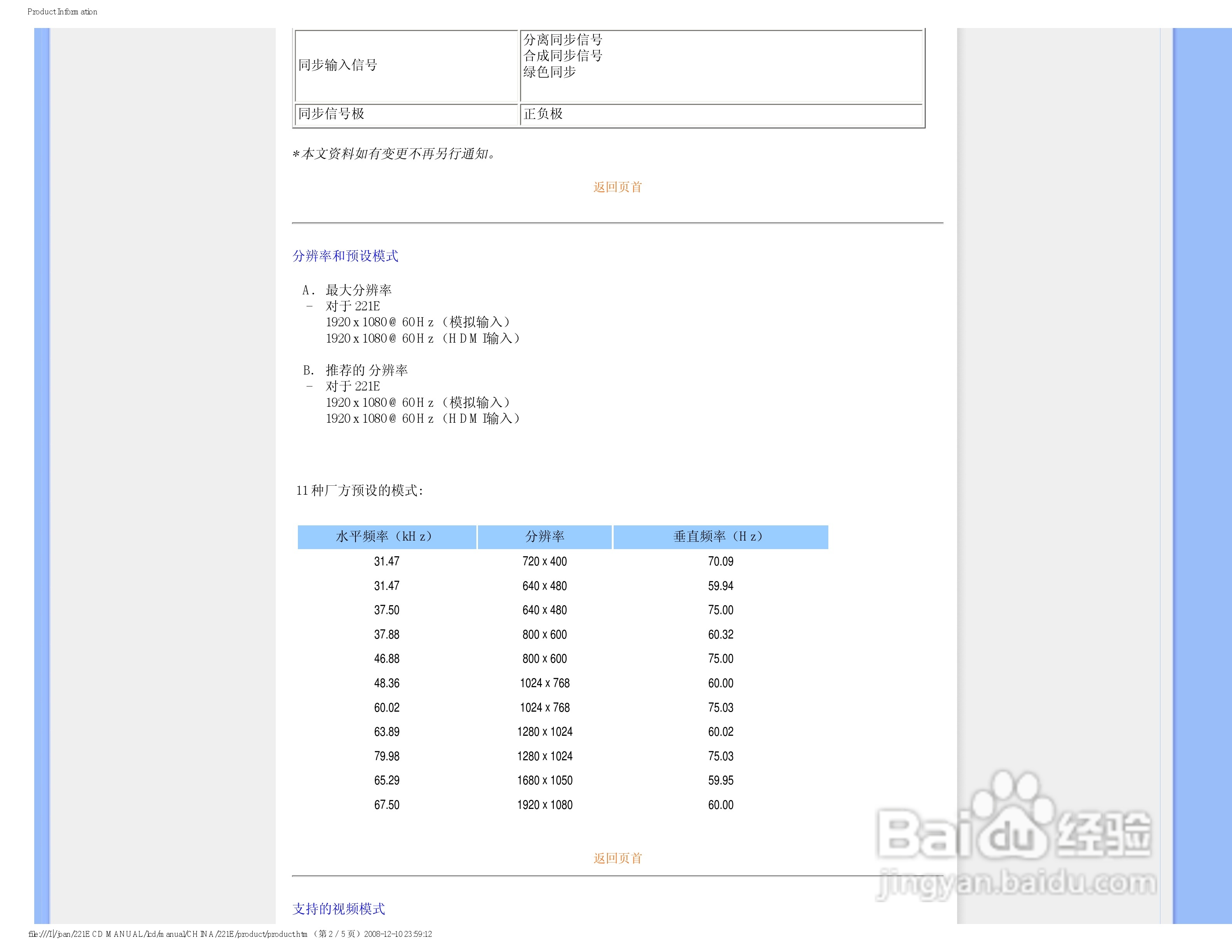Click the 11 种厂方预设的模式 text
This screenshot has height=952, width=1232.
pyautogui.click(x=359, y=491)
